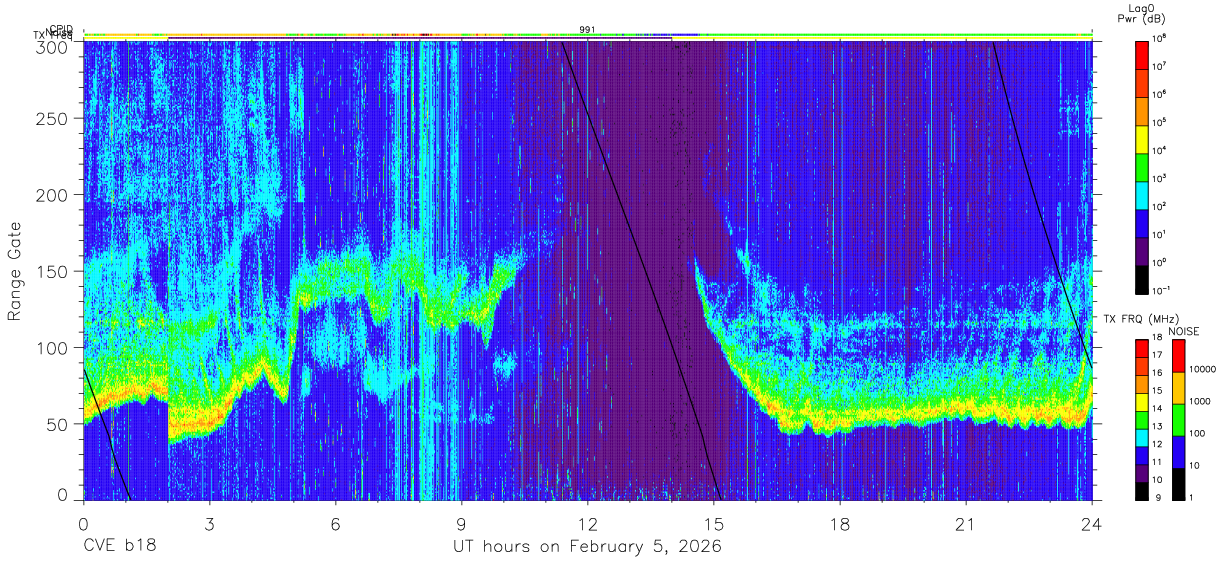Click the '50' tick label on Range Gate axis

[x=59, y=423]
